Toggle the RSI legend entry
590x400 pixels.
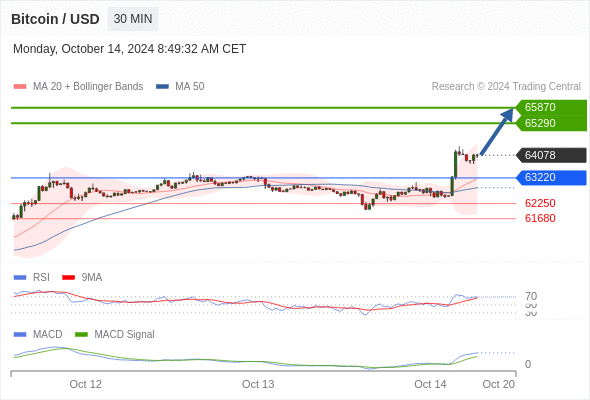32,277
